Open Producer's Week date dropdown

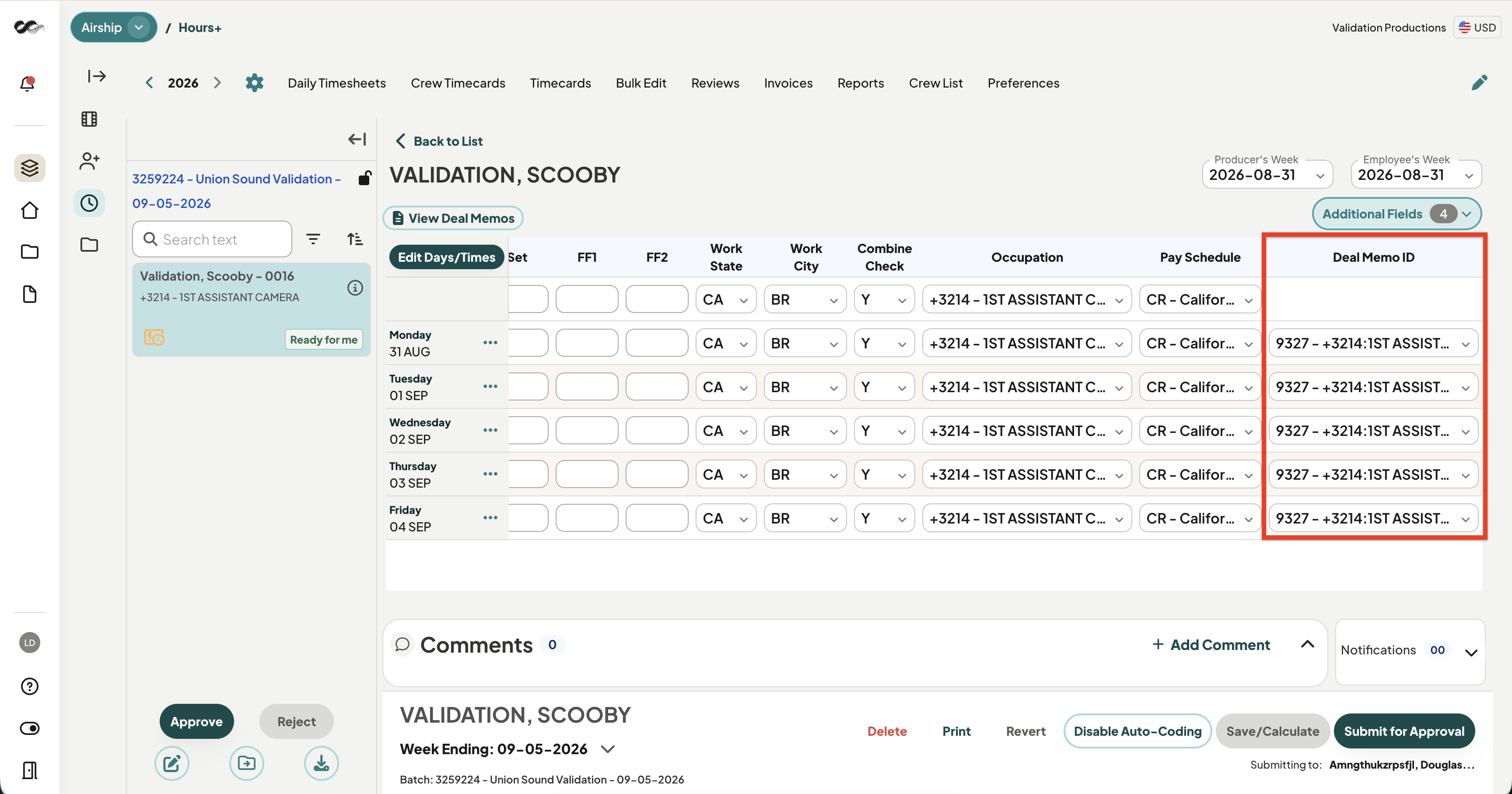pos(1267,175)
